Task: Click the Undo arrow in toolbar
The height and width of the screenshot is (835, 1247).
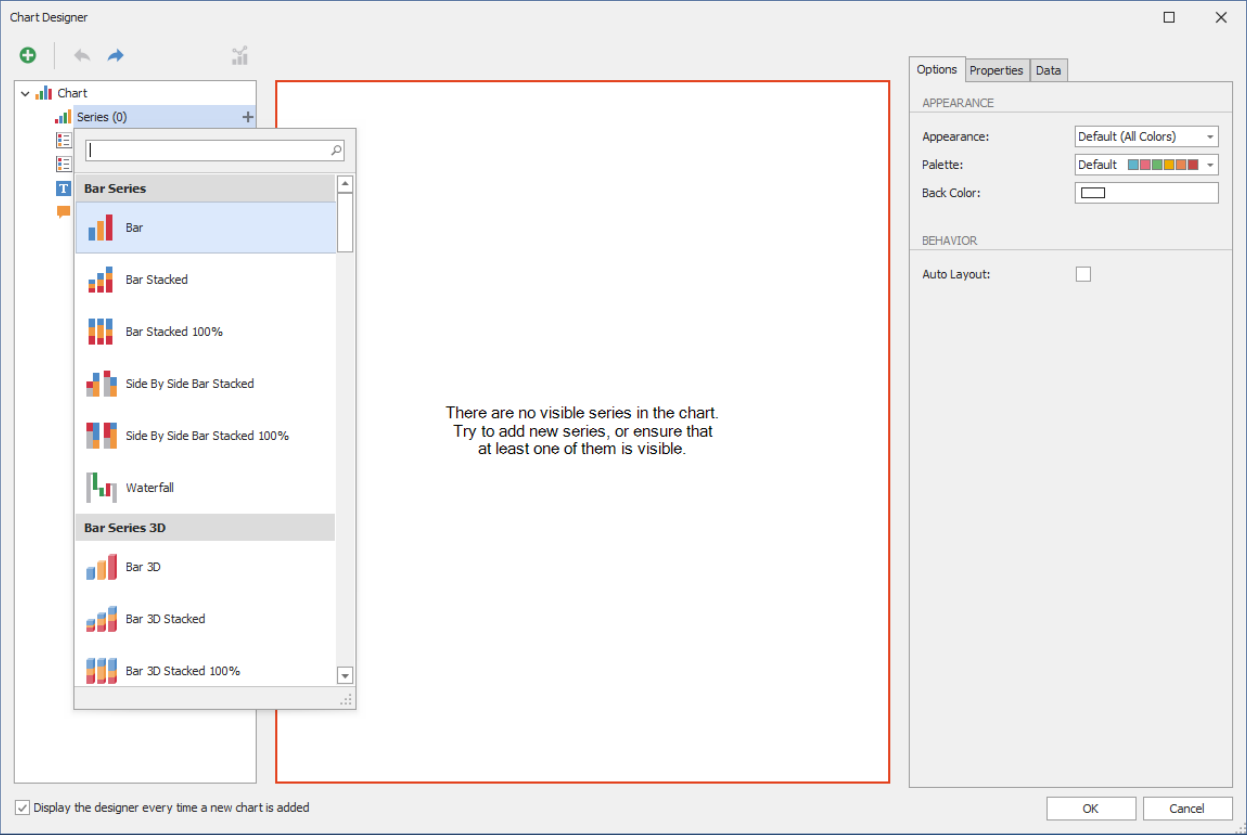Action: pos(82,56)
